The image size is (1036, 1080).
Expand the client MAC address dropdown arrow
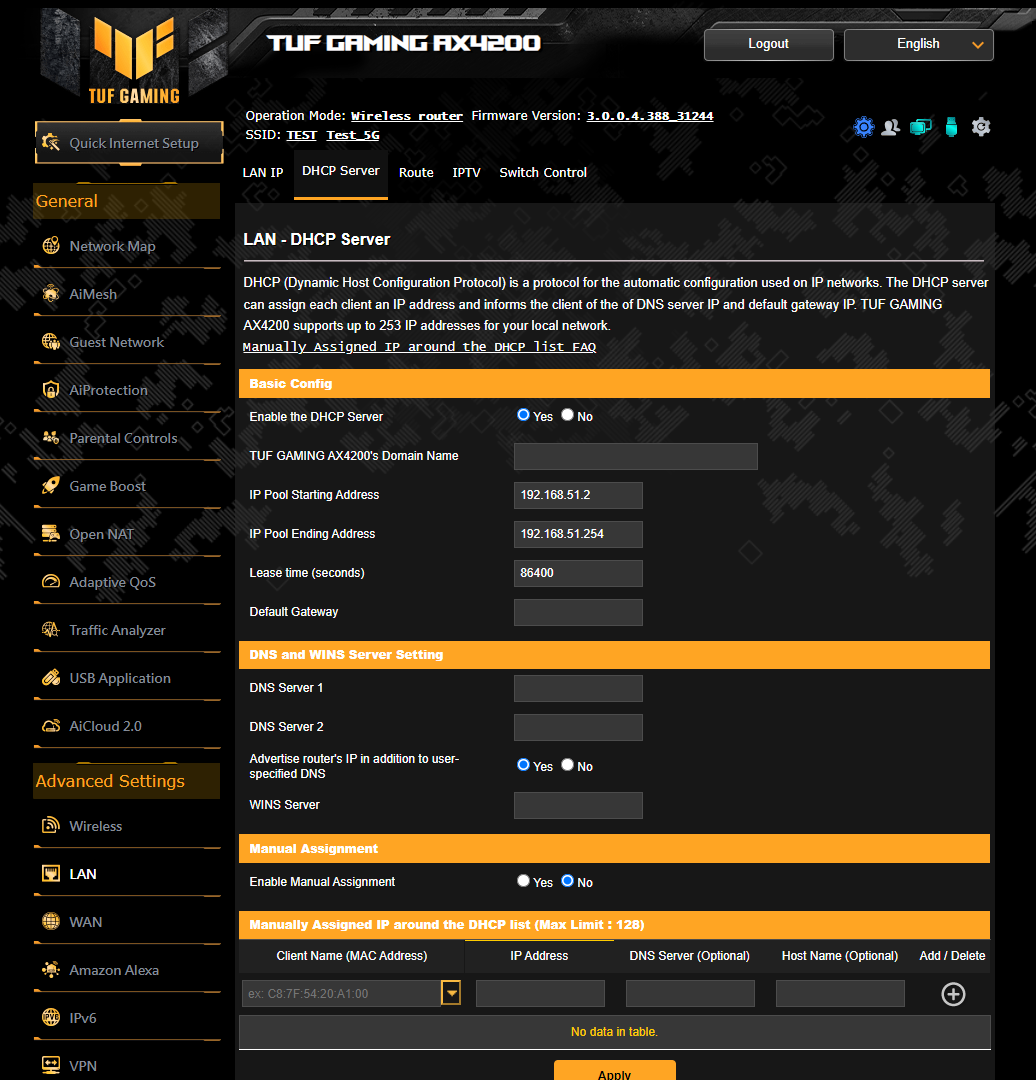click(x=451, y=993)
